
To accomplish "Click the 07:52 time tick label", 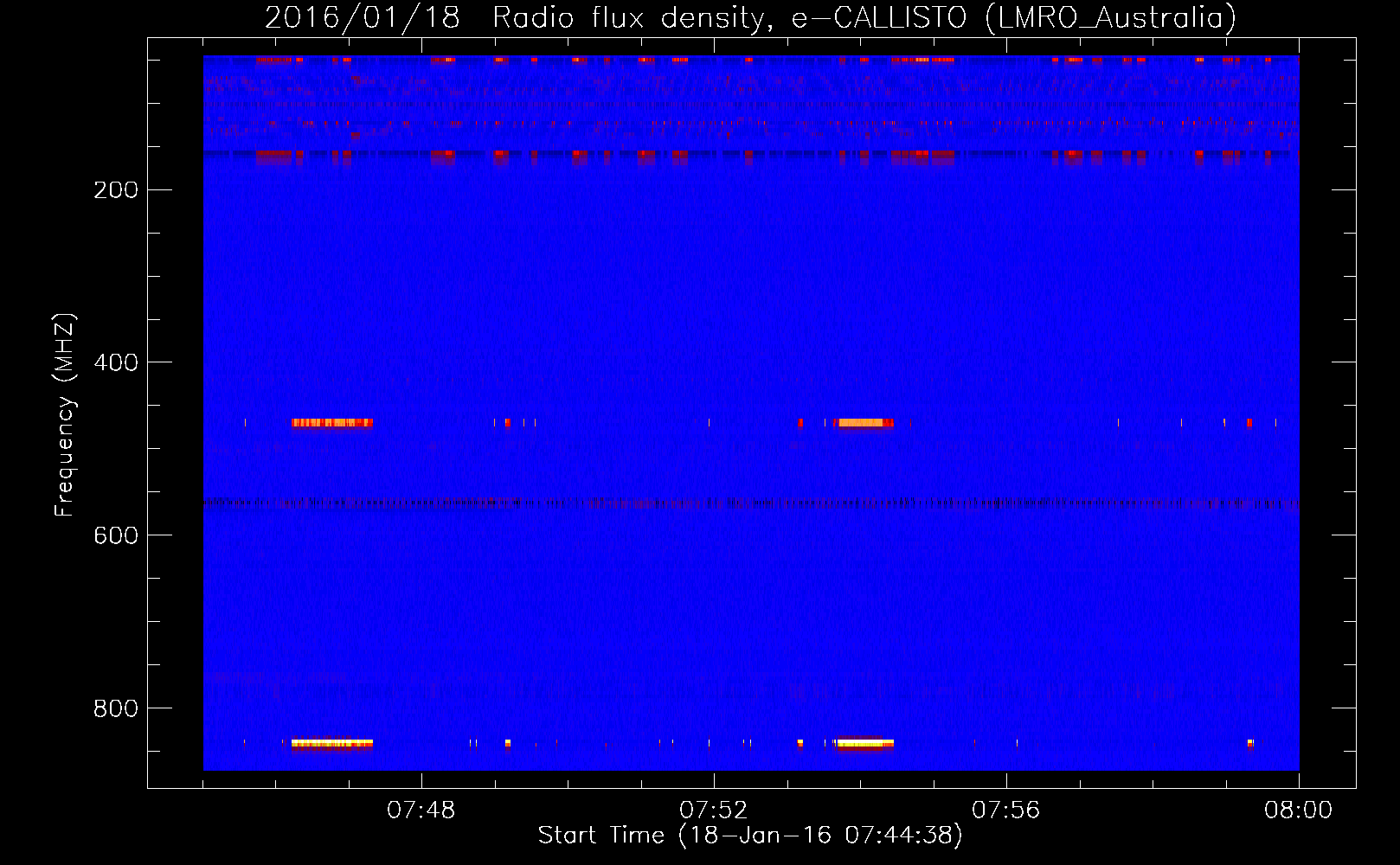I will (x=713, y=811).
